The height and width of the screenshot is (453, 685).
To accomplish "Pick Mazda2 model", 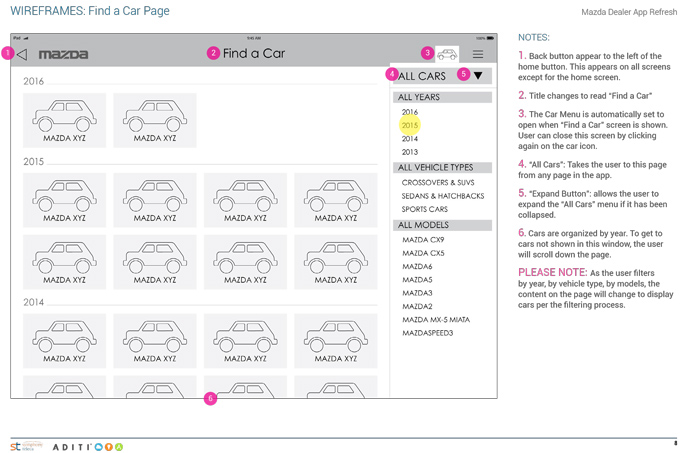I will (417, 306).
